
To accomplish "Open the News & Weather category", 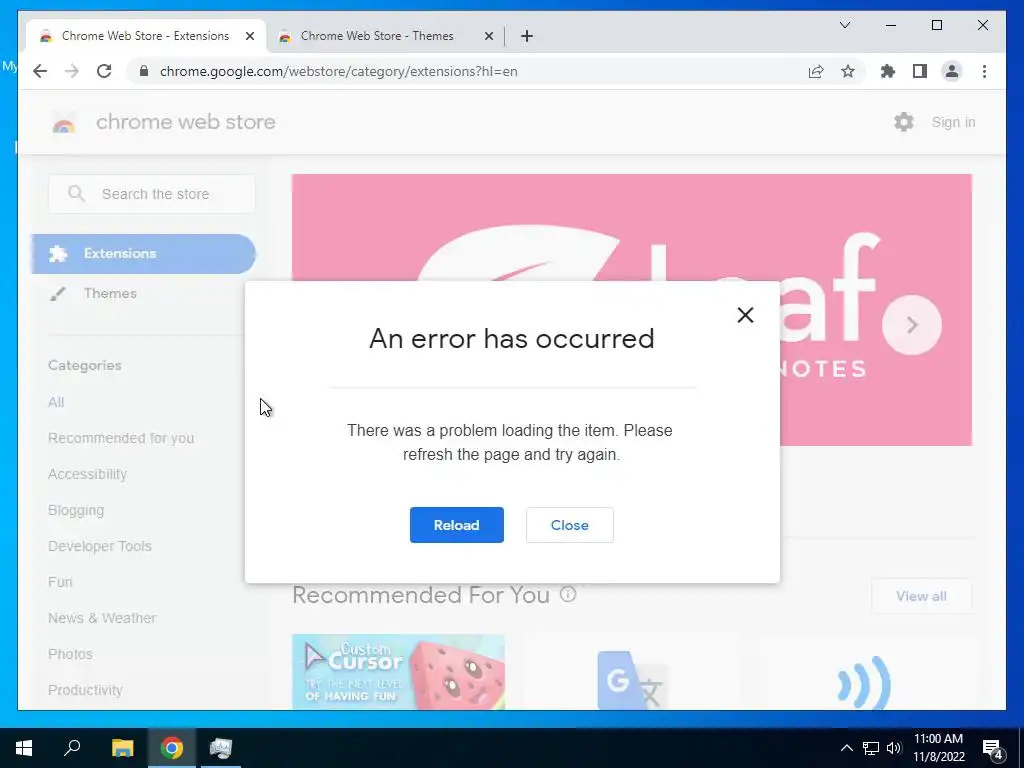I will [x=102, y=618].
